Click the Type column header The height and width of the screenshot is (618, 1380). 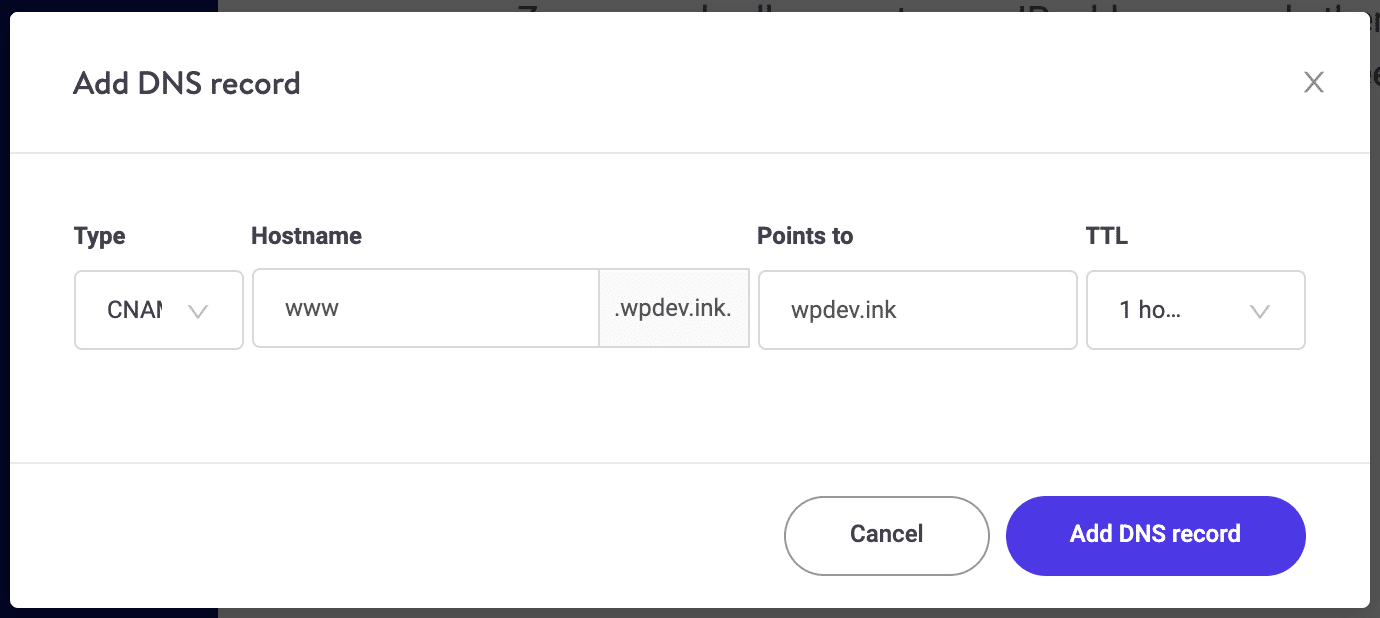click(99, 236)
